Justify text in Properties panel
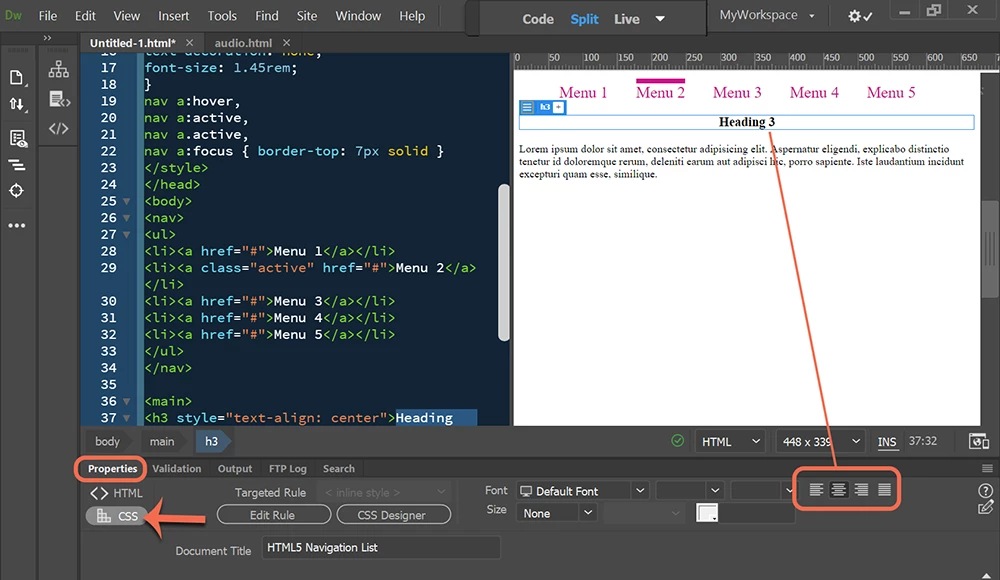Viewport: 1000px width, 580px height. (885, 490)
